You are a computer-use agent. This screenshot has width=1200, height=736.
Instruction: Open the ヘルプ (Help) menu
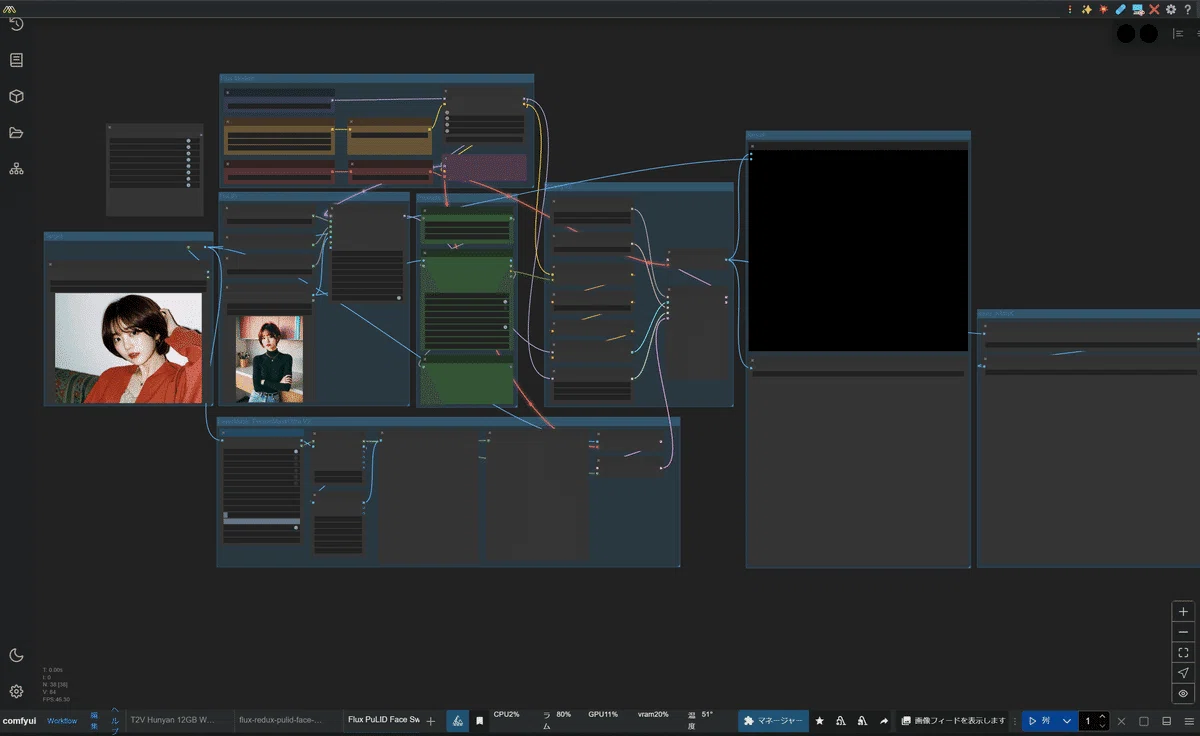(x=115, y=721)
